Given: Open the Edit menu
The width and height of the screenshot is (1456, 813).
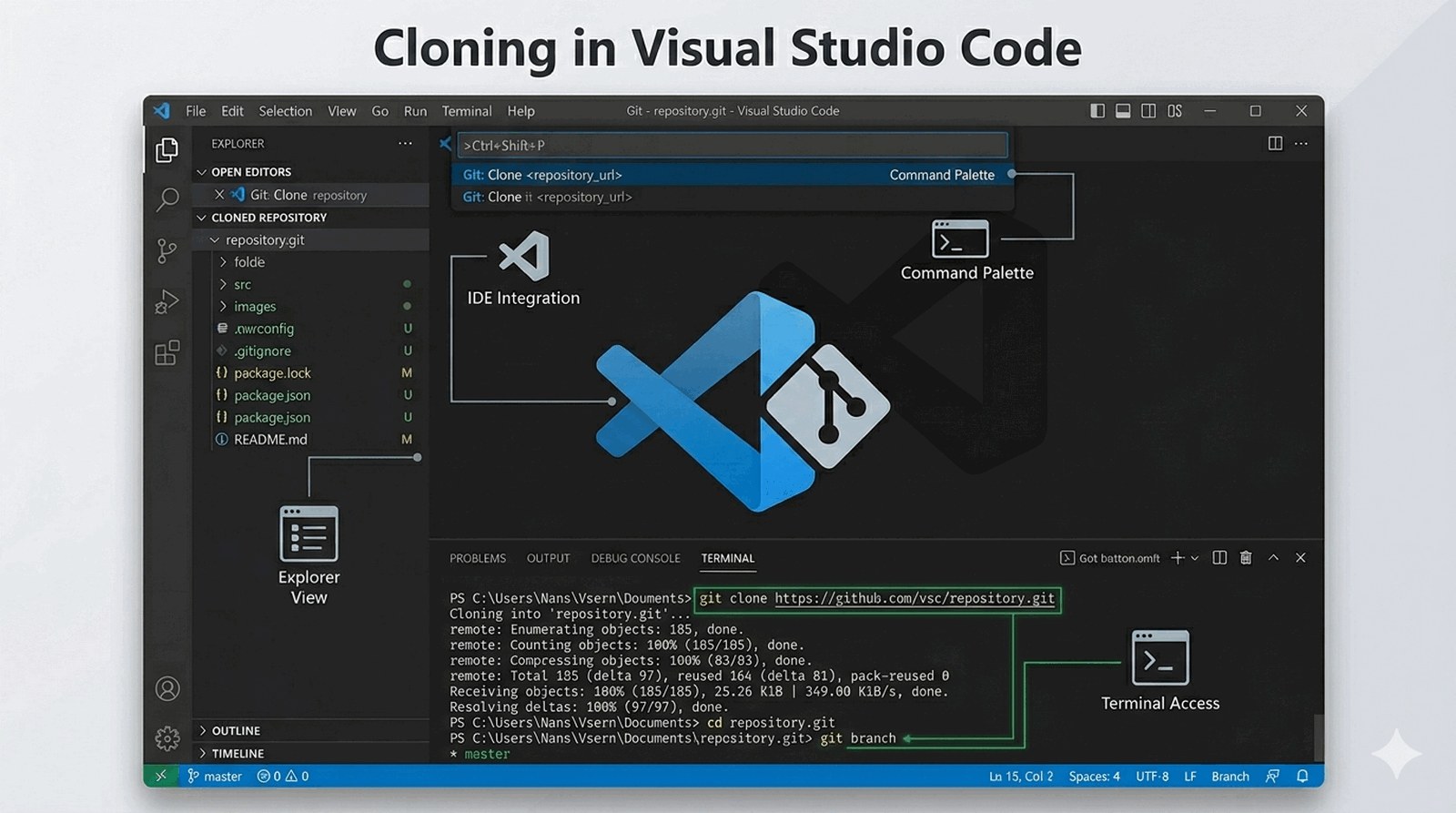Looking at the screenshot, I should tap(232, 111).
